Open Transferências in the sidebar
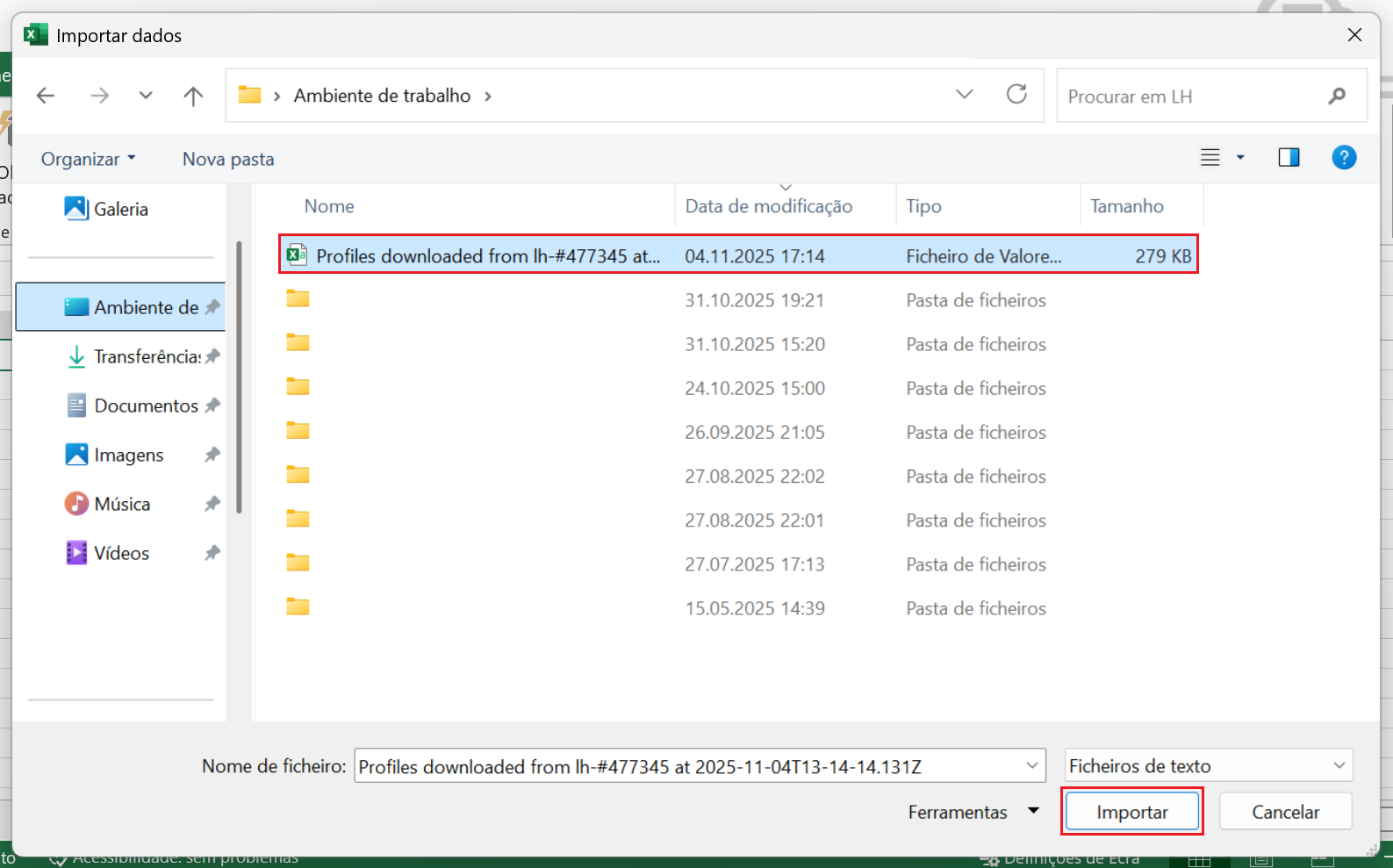Image resolution: width=1393 pixels, height=868 pixels. [x=147, y=356]
